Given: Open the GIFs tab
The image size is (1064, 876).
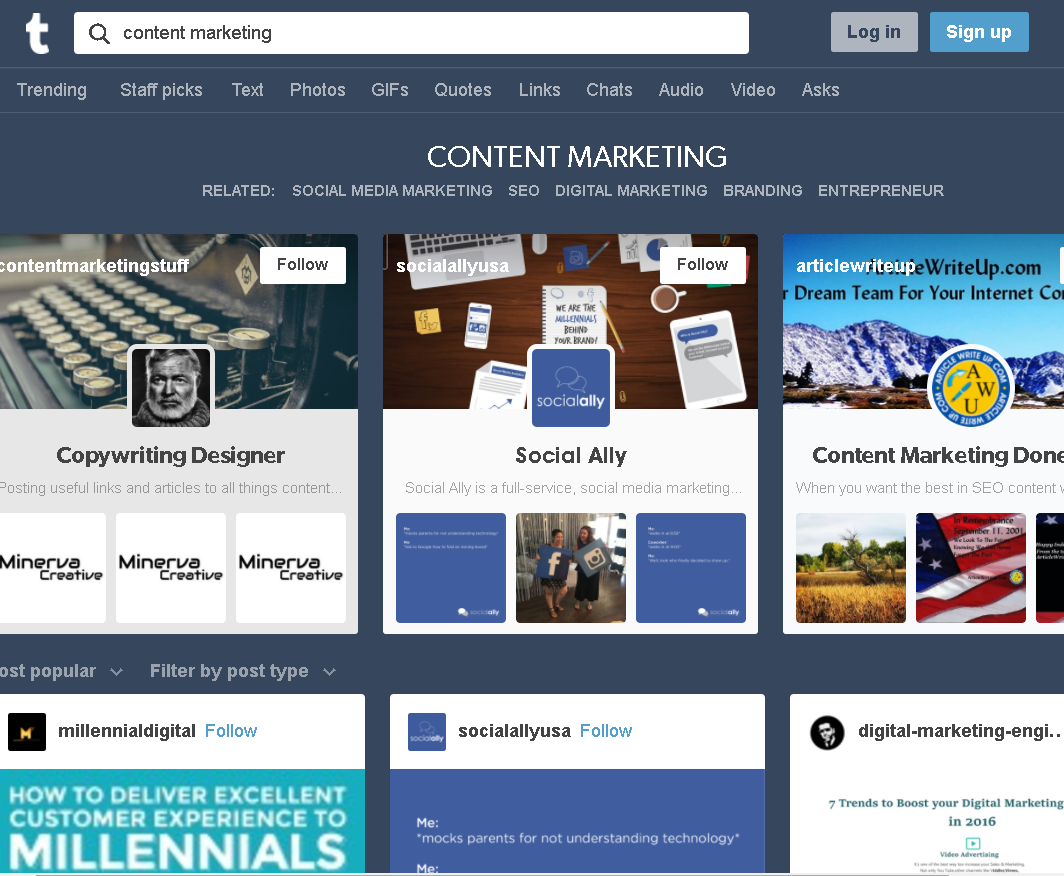Looking at the screenshot, I should [x=390, y=90].
